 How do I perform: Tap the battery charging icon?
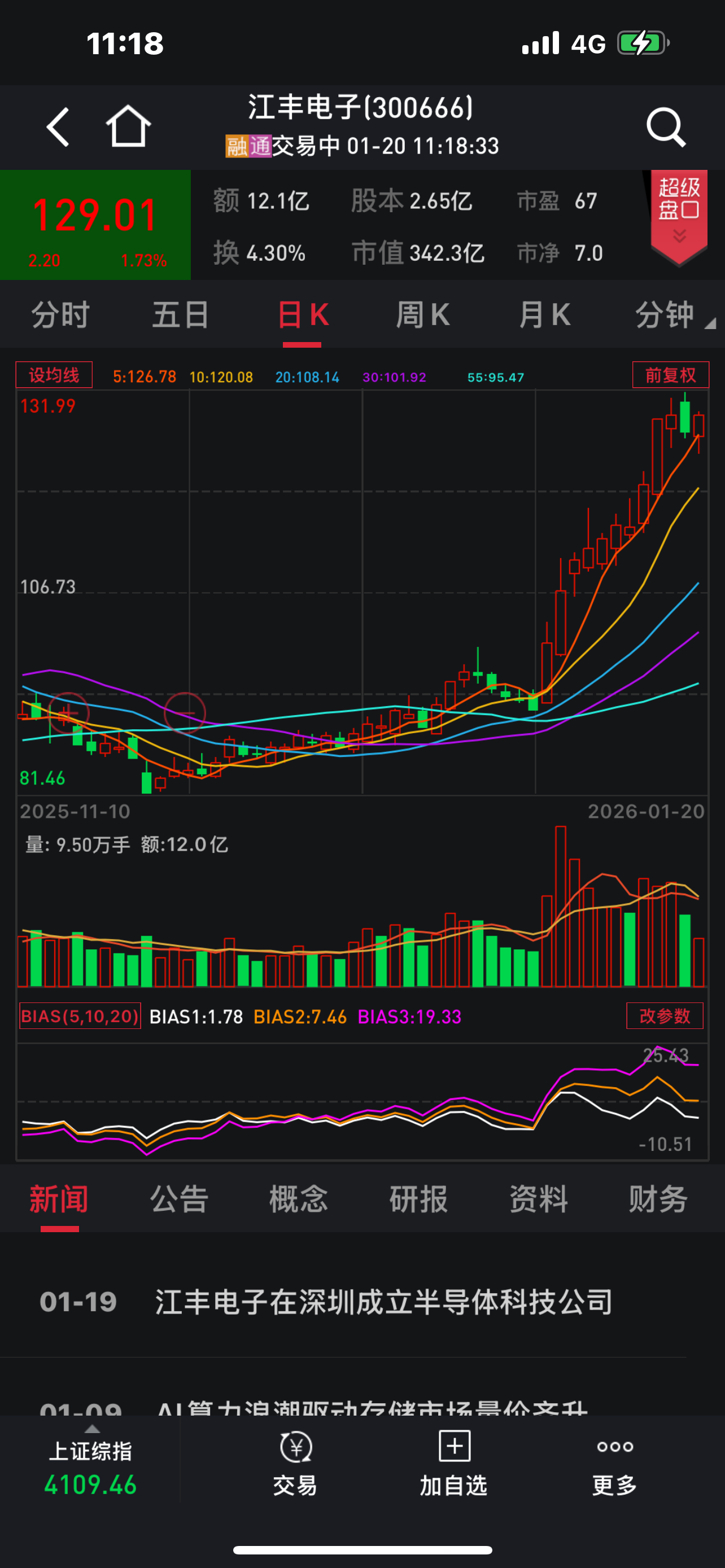(x=644, y=43)
